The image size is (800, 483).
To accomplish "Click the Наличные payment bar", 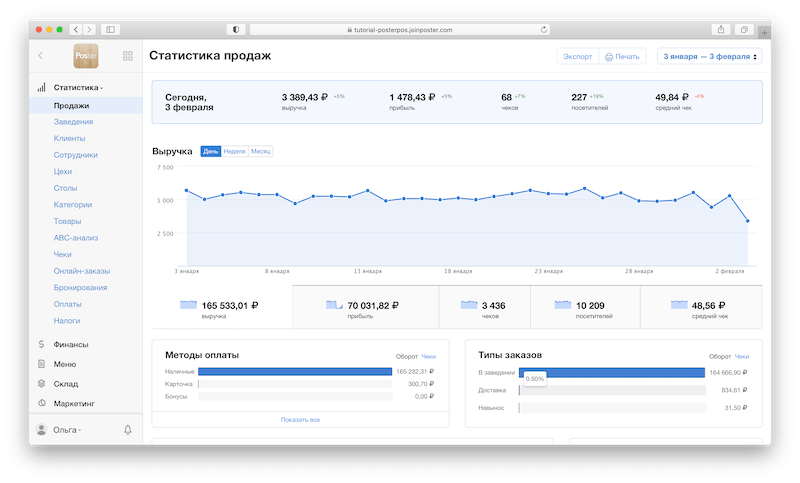I will tap(295, 371).
